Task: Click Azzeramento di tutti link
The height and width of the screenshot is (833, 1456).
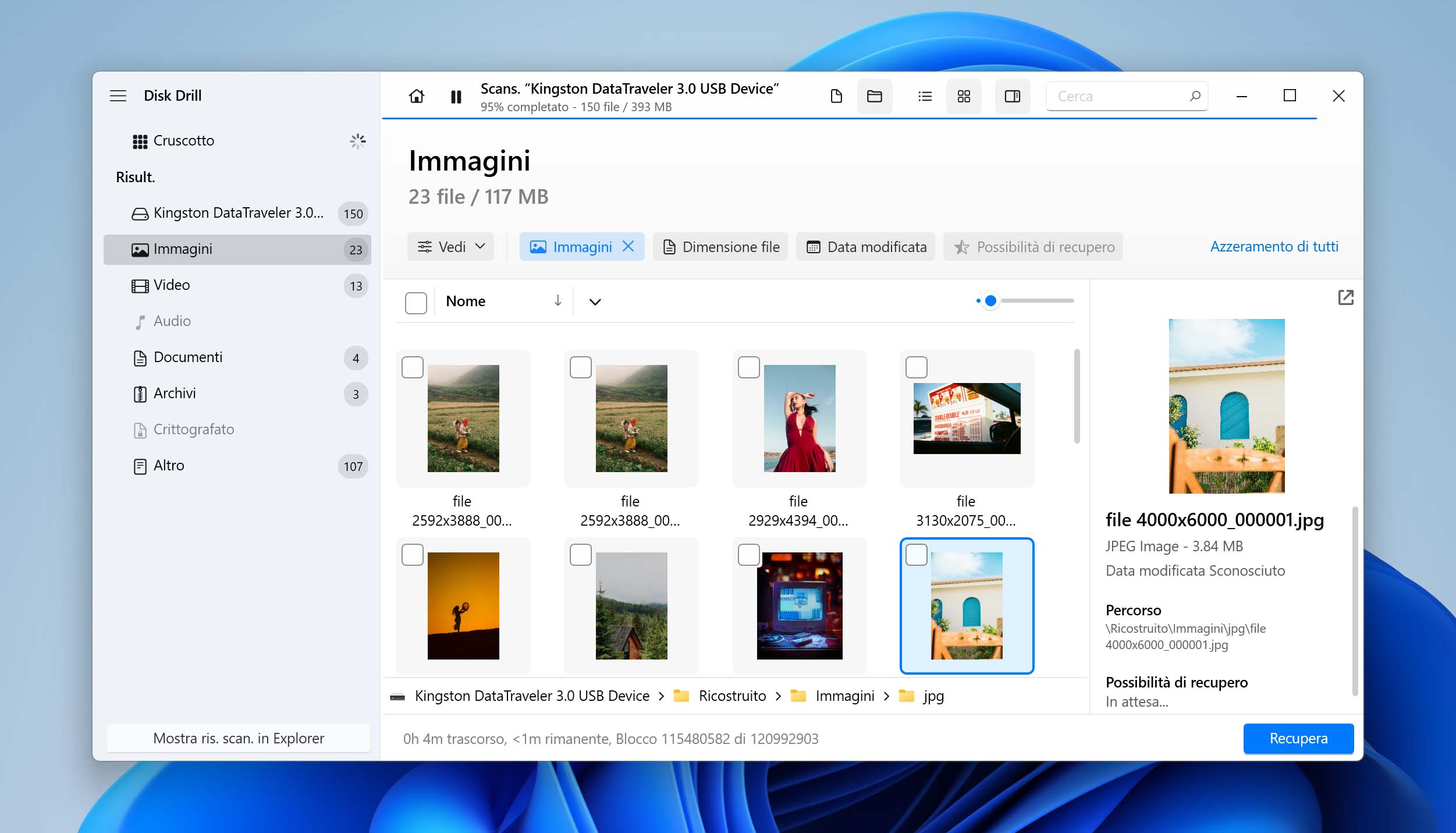Action: coord(1274,246)
